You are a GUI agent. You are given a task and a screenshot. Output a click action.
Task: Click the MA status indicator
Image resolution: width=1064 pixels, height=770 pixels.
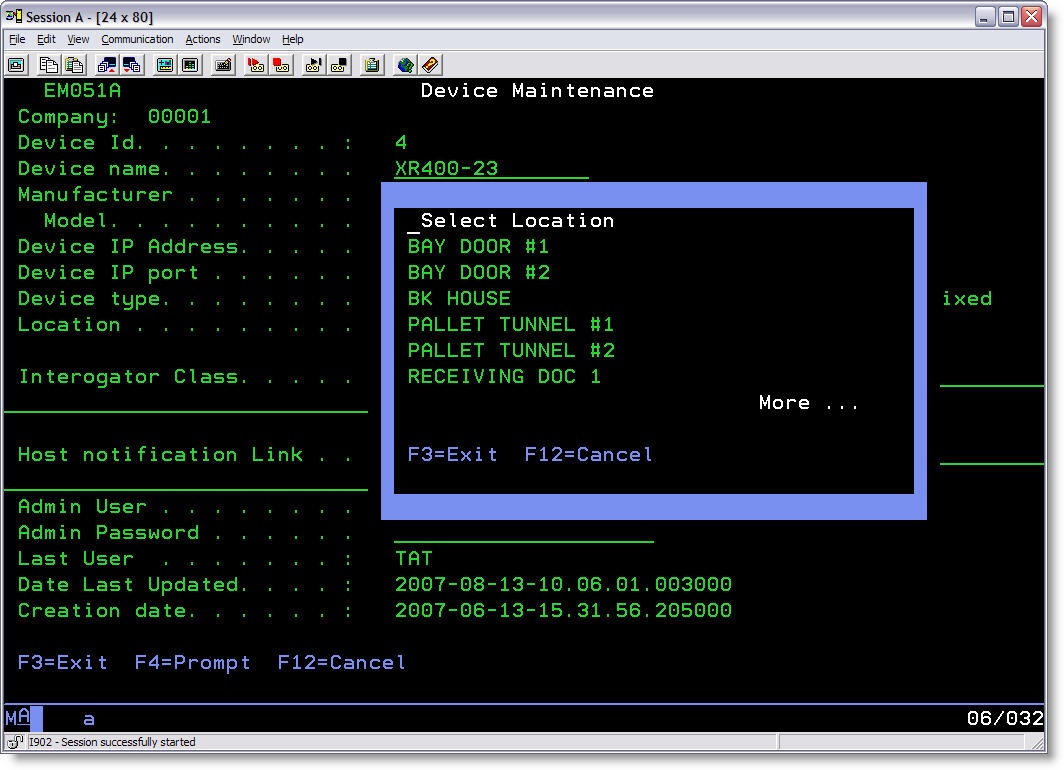tap(18, 717)
